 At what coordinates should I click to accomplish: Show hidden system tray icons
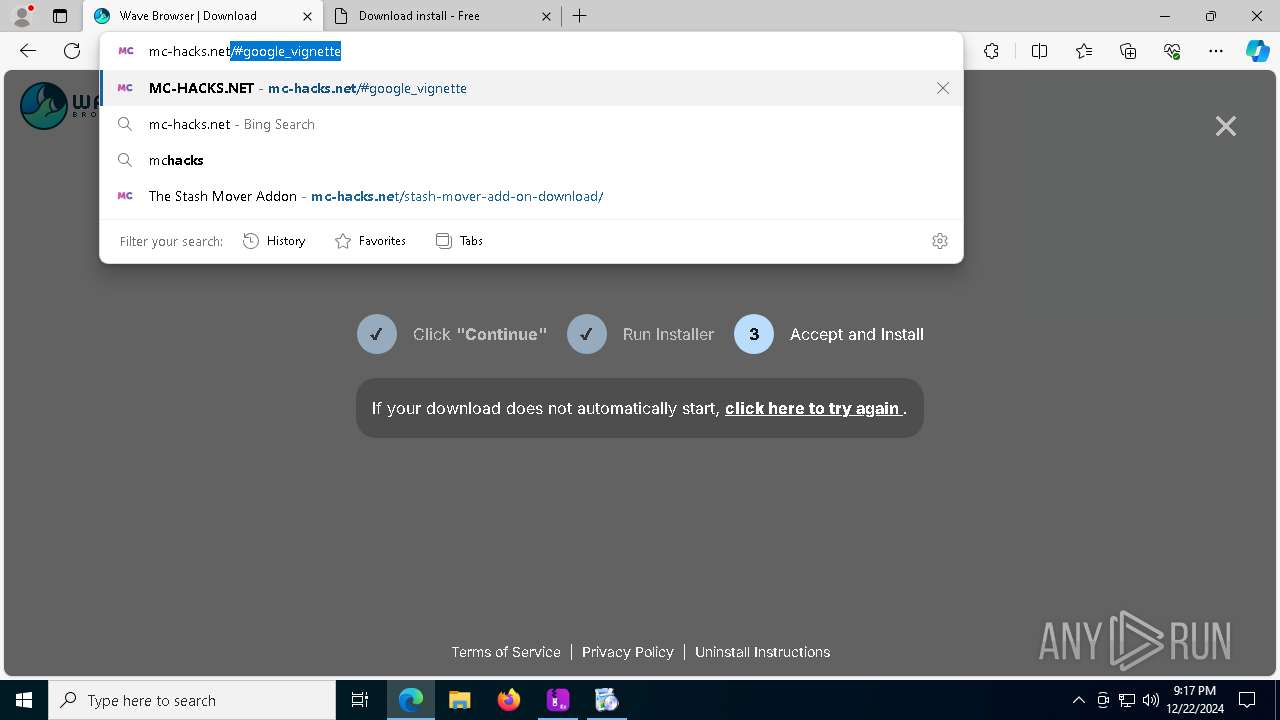click(x=1078, y=700)
